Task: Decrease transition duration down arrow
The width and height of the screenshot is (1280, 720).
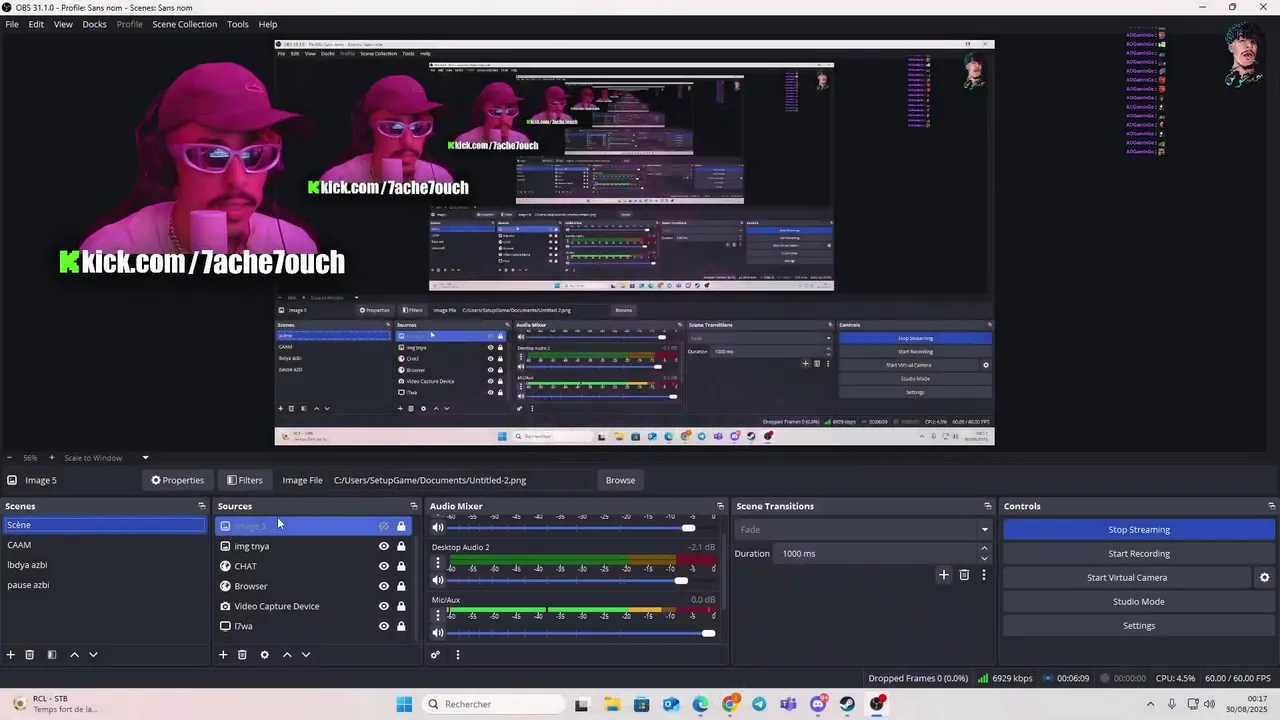Action: click(984, 558)
